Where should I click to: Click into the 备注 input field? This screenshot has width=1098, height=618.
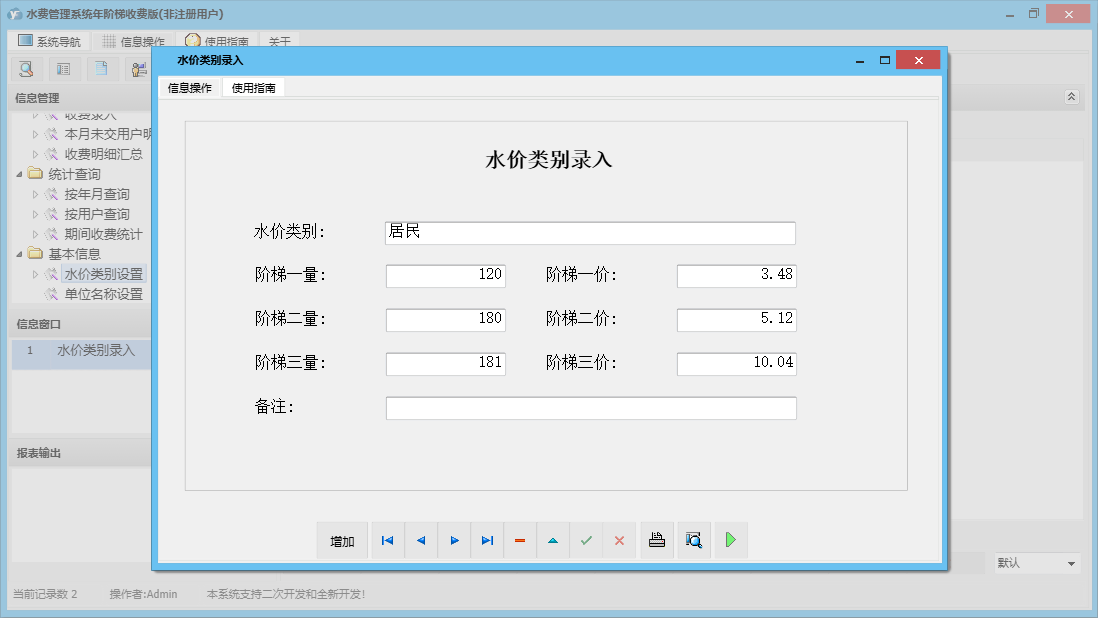point(590,408)
